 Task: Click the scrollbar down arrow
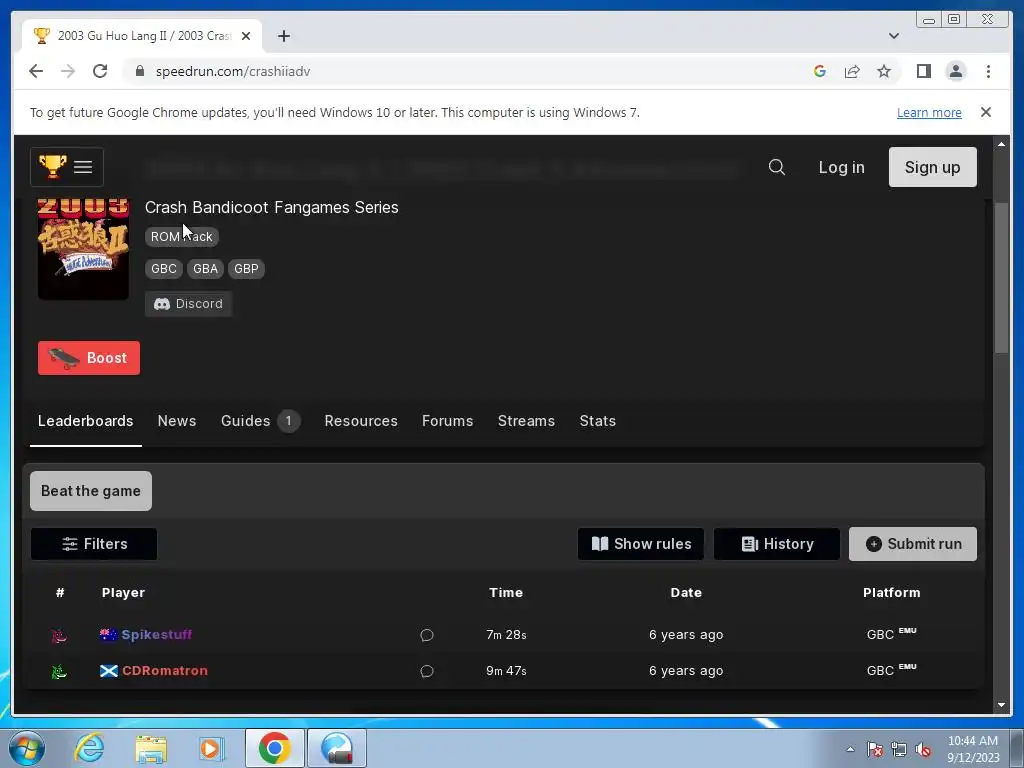[1001, 705]
